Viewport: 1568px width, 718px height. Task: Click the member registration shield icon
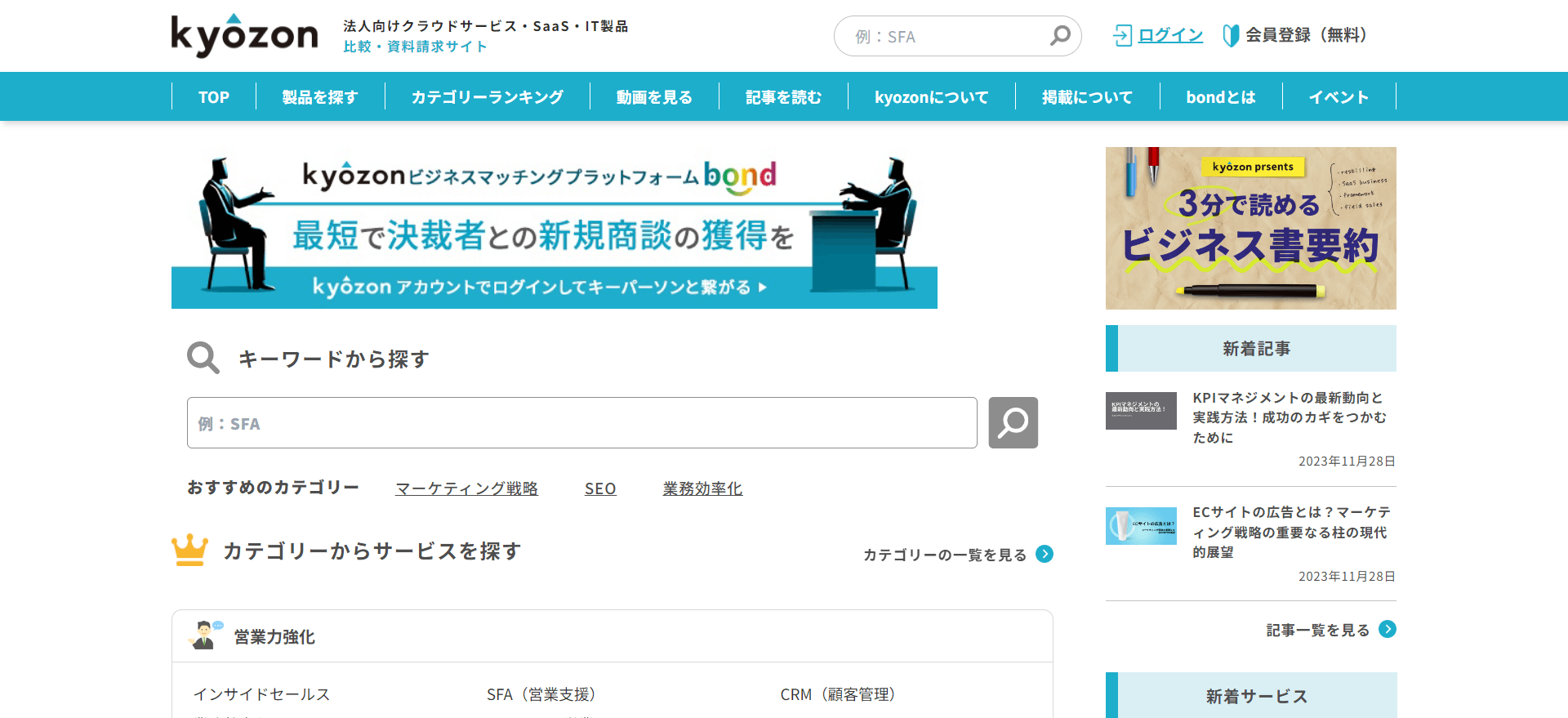pos(1231,35)
